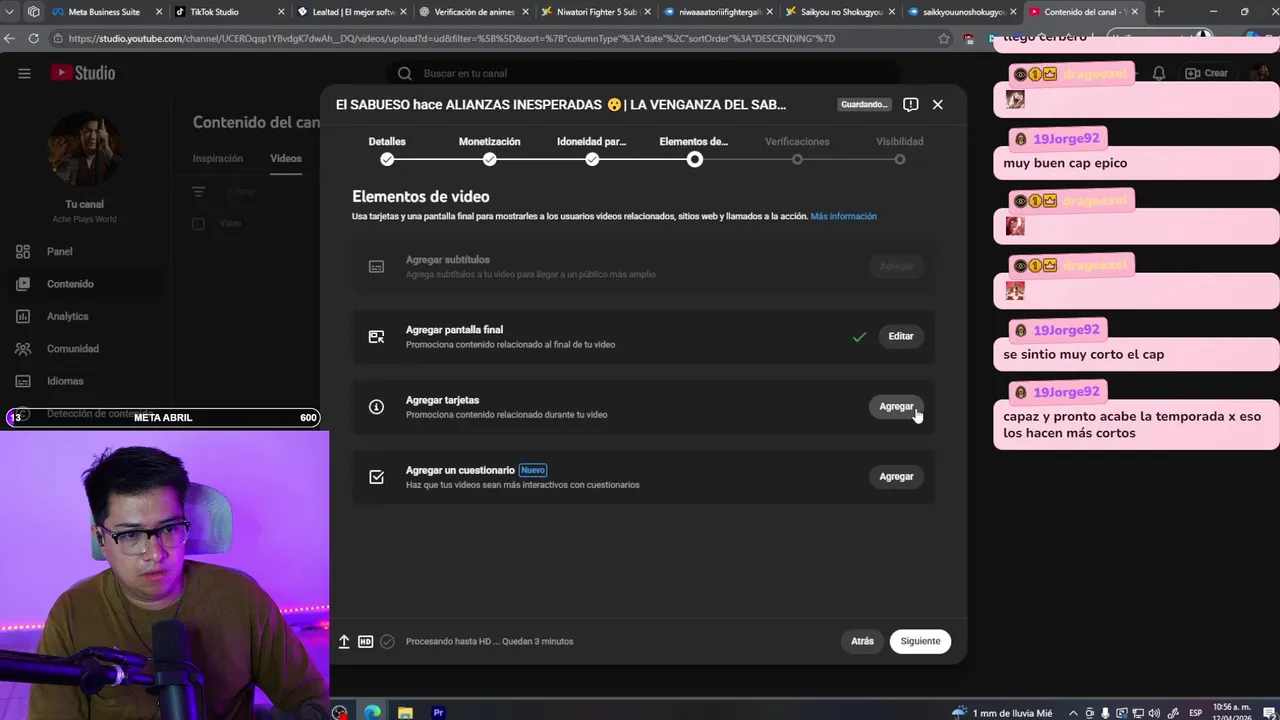1280x720 pixels.
Task: Open Adobe Premiere Pro from the taskbar
Action: click(x=438, y=713)
